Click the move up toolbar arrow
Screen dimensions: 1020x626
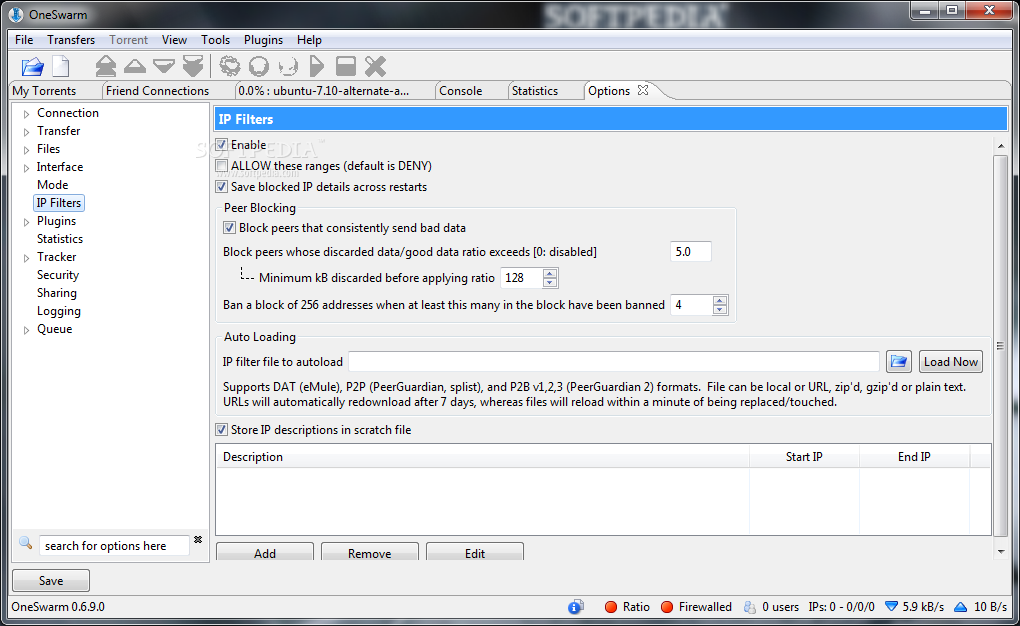pos(135,66)
